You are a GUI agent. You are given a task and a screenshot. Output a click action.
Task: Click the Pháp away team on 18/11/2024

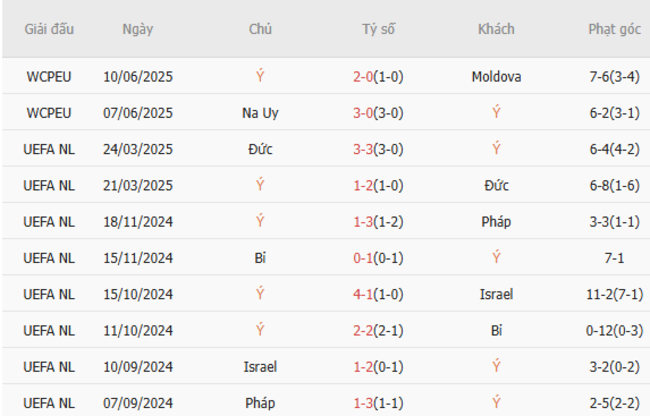(x=496, y=221)
